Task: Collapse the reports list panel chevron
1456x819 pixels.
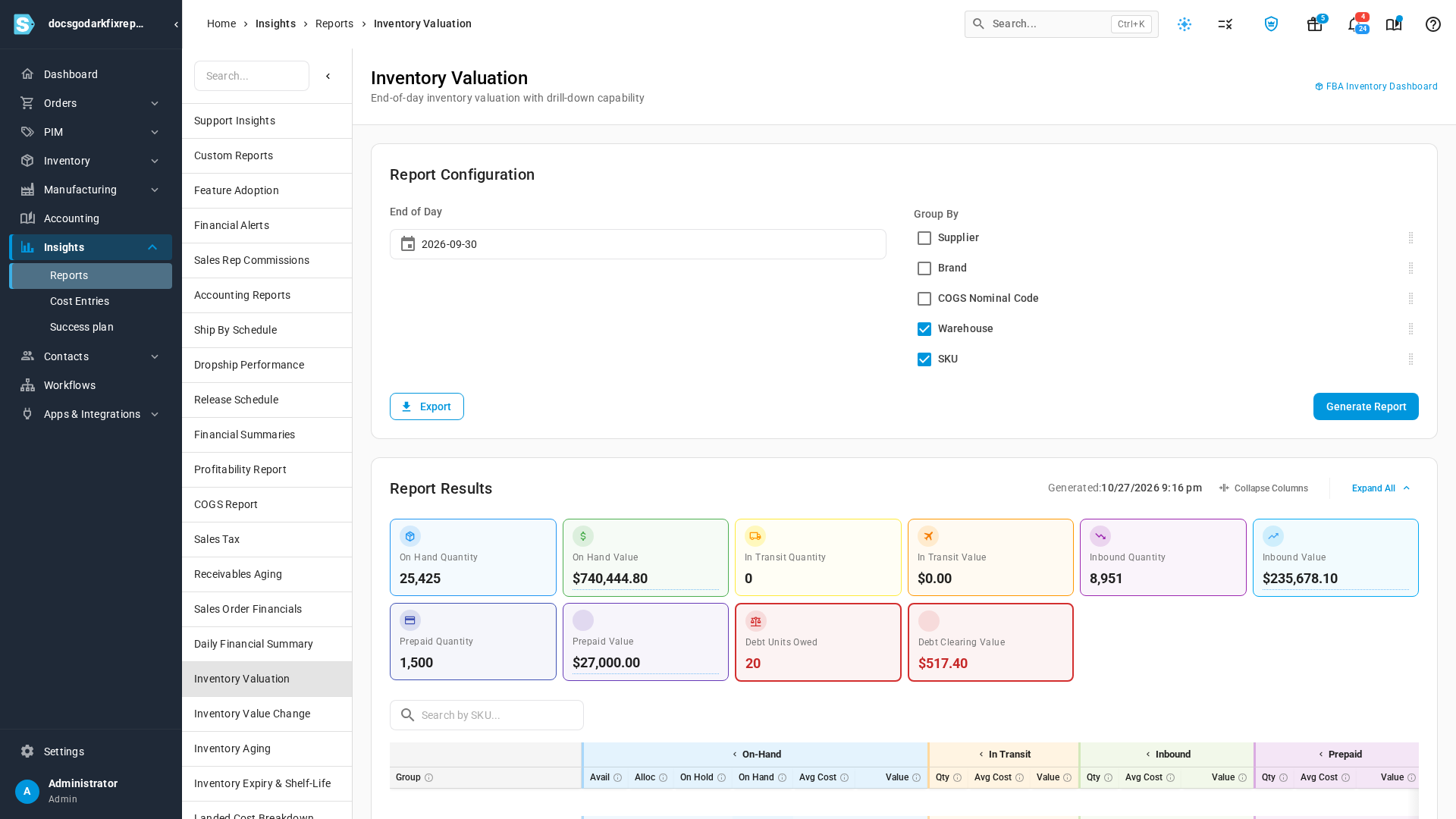Action: coord(328,76)
